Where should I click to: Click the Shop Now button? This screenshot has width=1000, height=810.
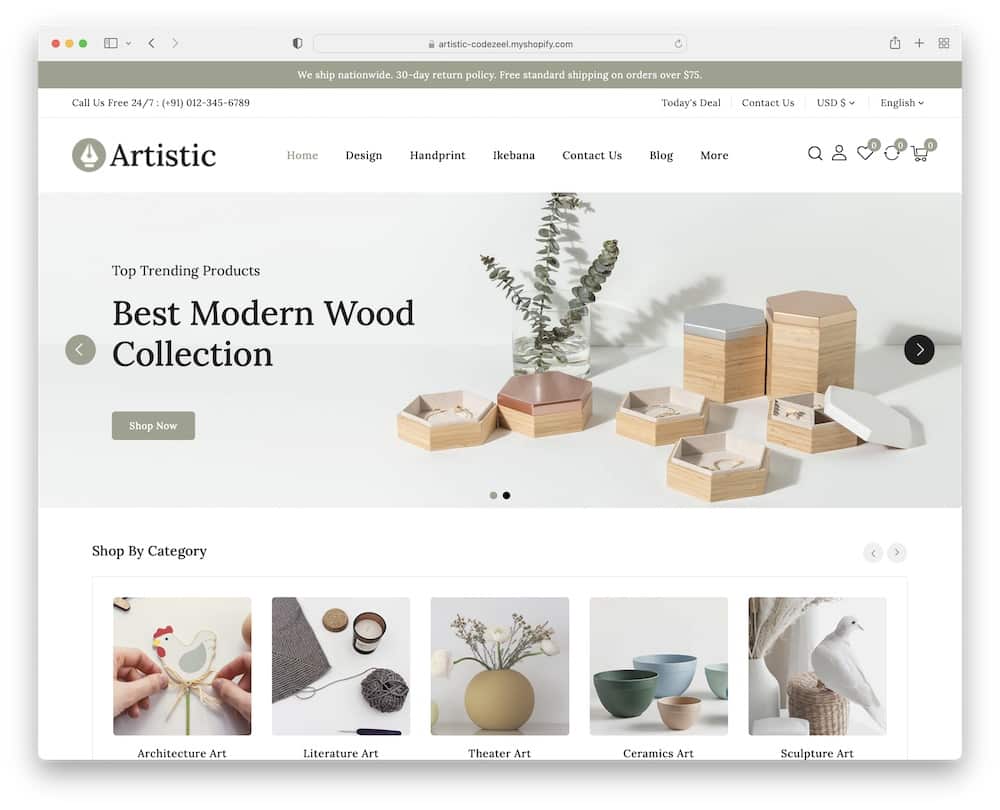[x=153, y=425]
